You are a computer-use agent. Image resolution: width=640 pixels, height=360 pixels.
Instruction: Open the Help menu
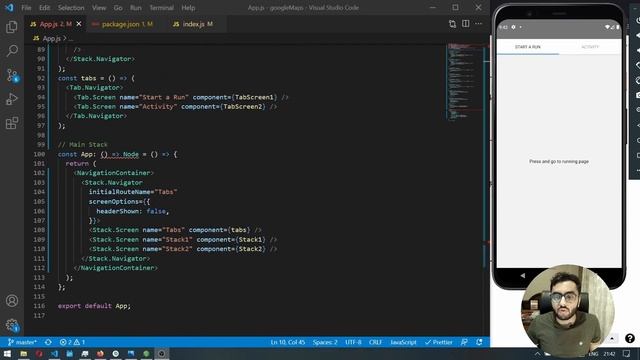(x=188, y=8)
